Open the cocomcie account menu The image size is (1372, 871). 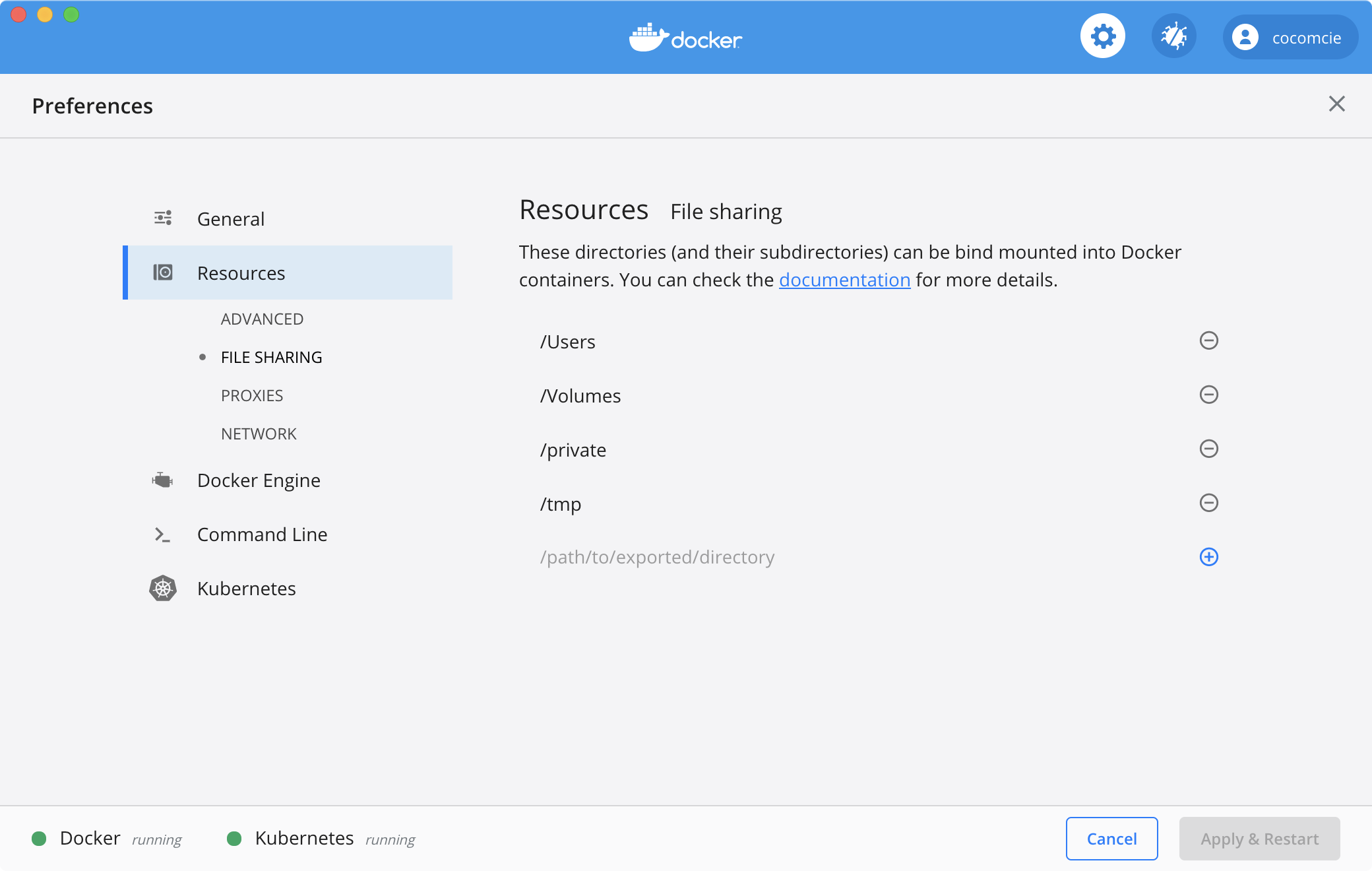pos(1290,38)
